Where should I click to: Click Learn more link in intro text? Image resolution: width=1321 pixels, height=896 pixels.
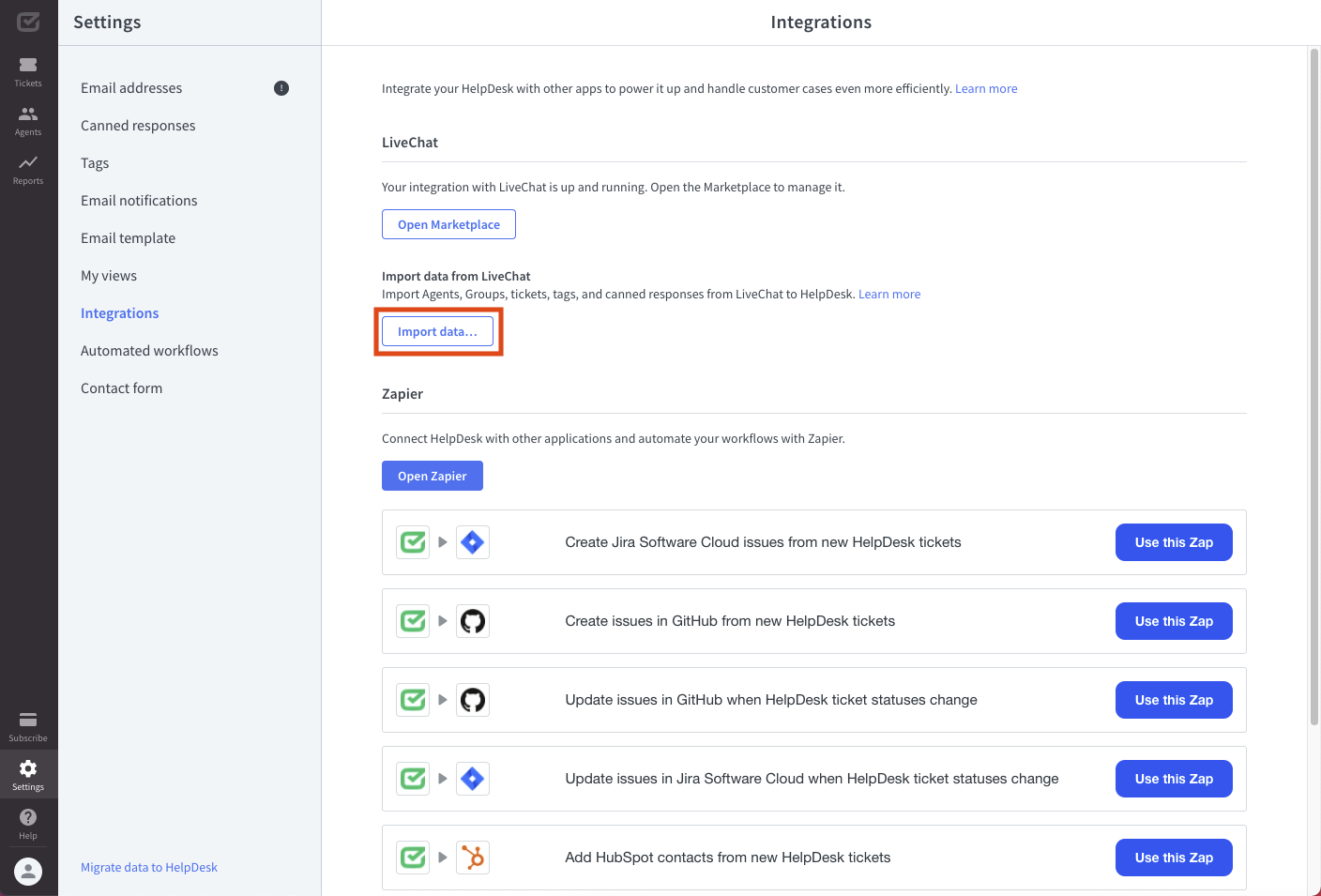coord(986,89)
